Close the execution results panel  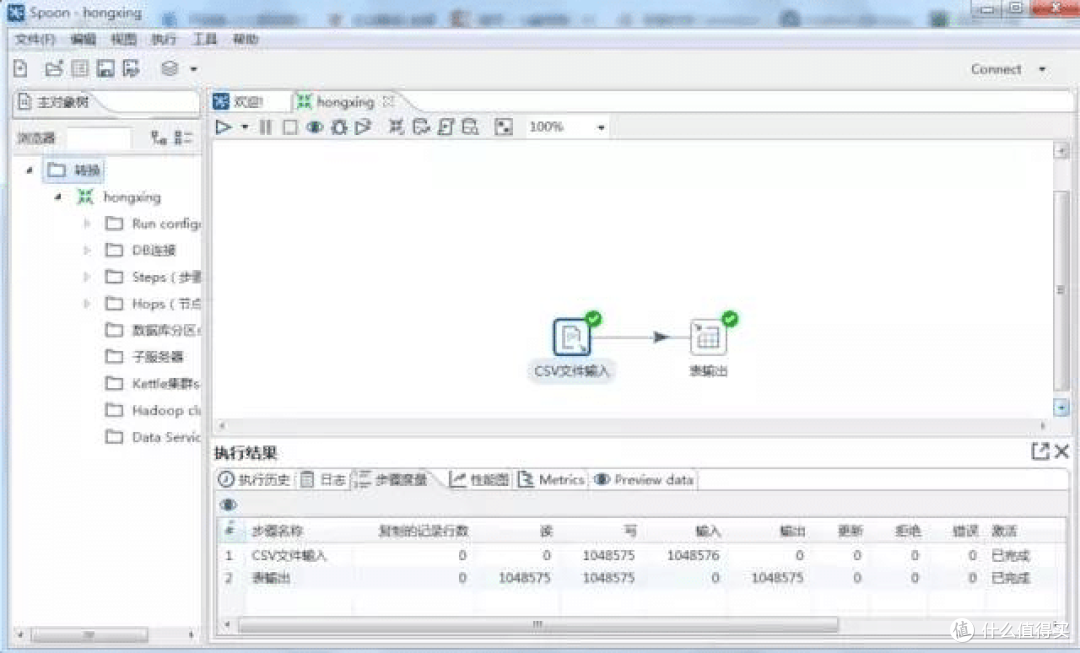[1061, 452]
